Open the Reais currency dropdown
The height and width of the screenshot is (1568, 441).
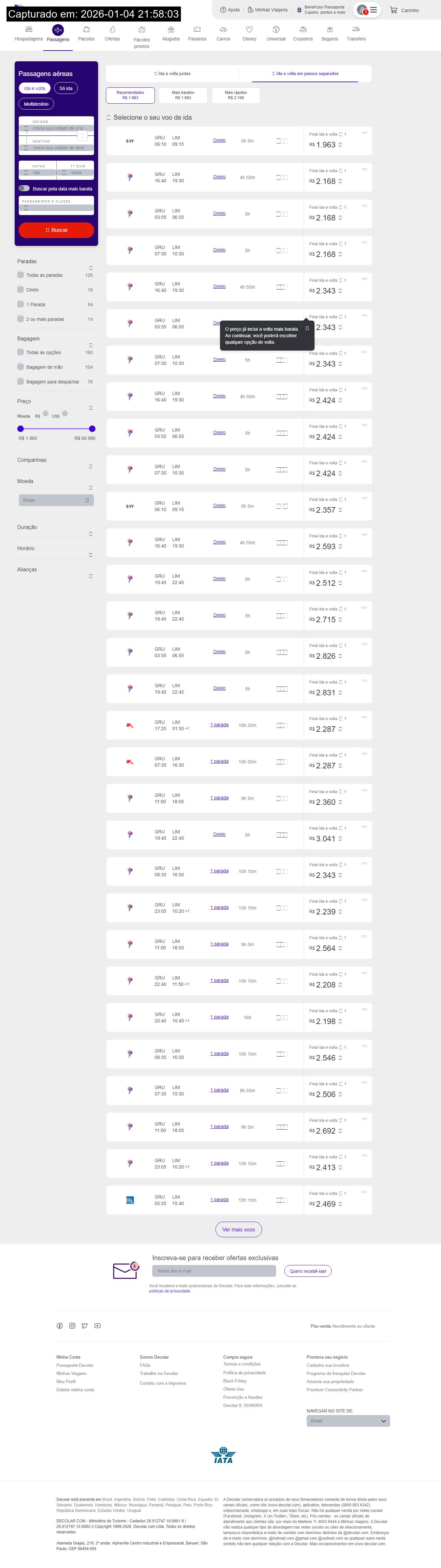(56, 500)
